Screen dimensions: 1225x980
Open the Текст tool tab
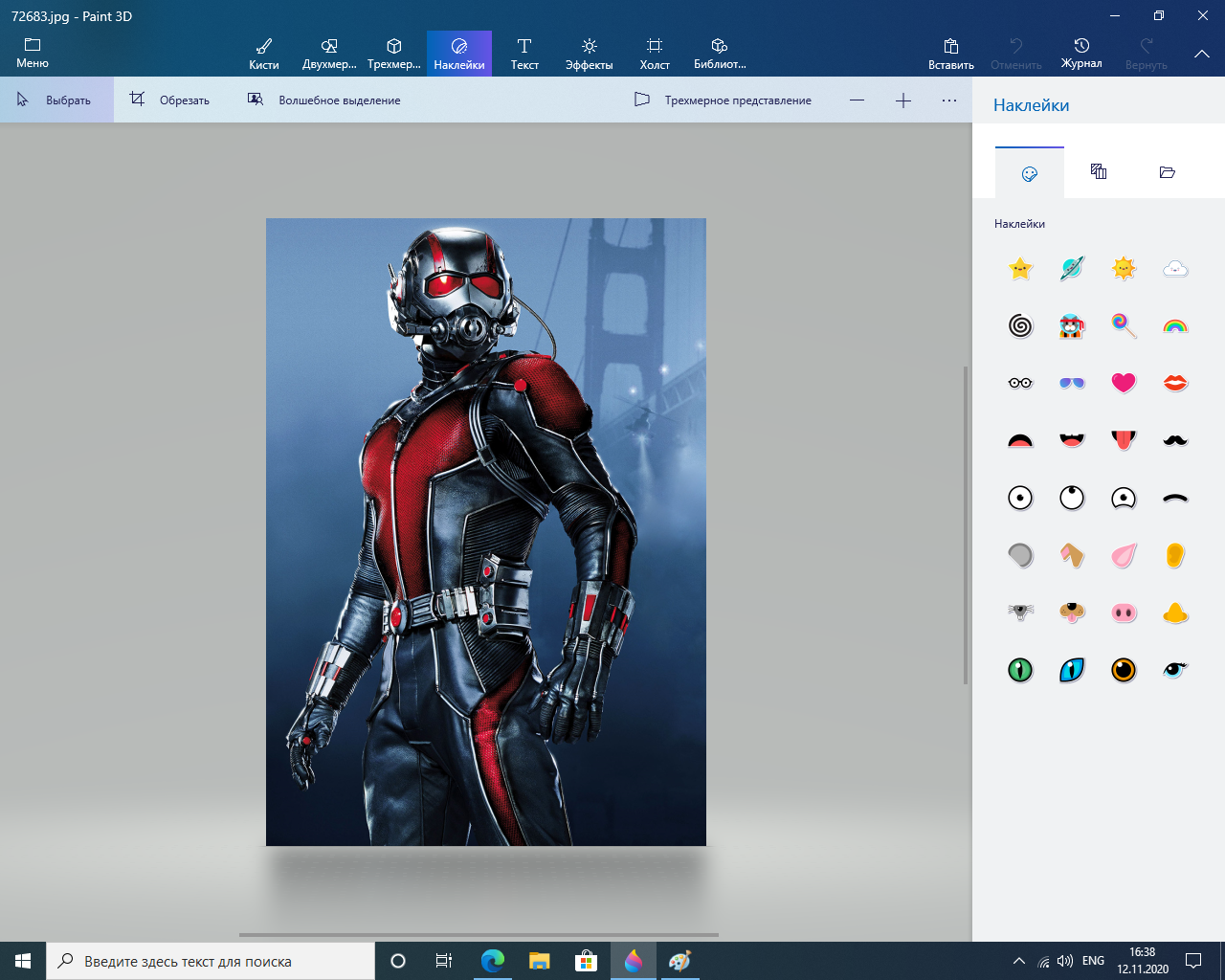(x=524, y=54)
